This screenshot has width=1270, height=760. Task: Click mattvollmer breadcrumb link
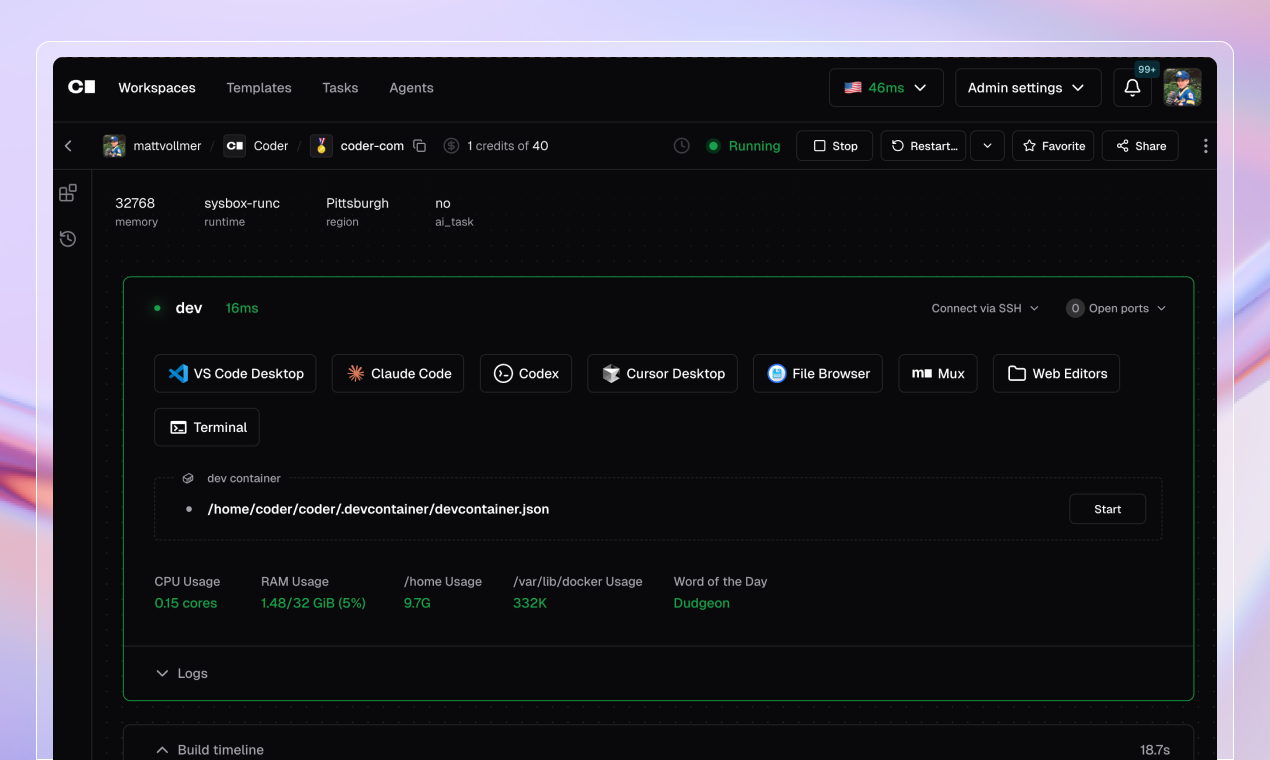(167, 146)
